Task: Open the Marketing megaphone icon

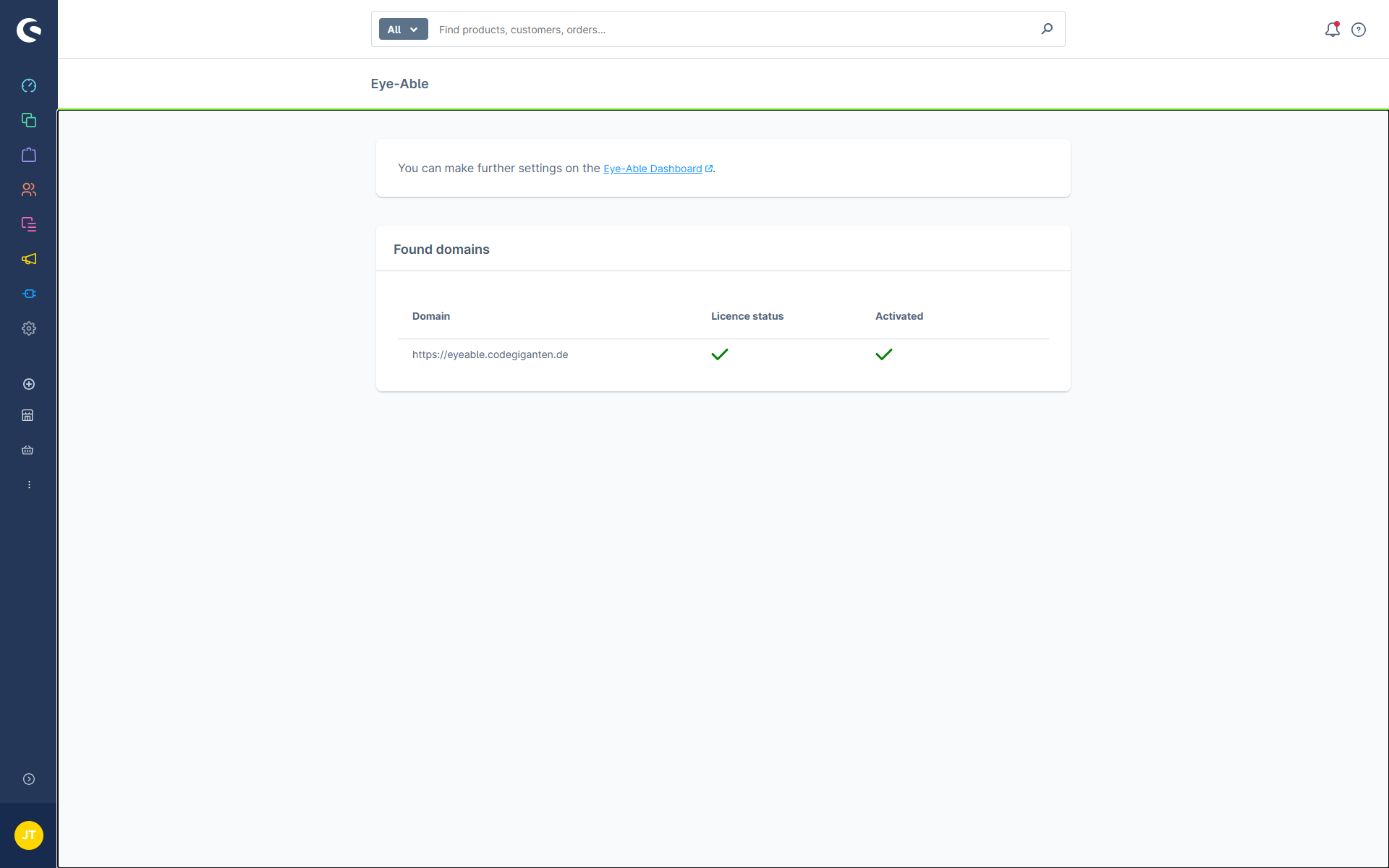Action: [29, 259]
